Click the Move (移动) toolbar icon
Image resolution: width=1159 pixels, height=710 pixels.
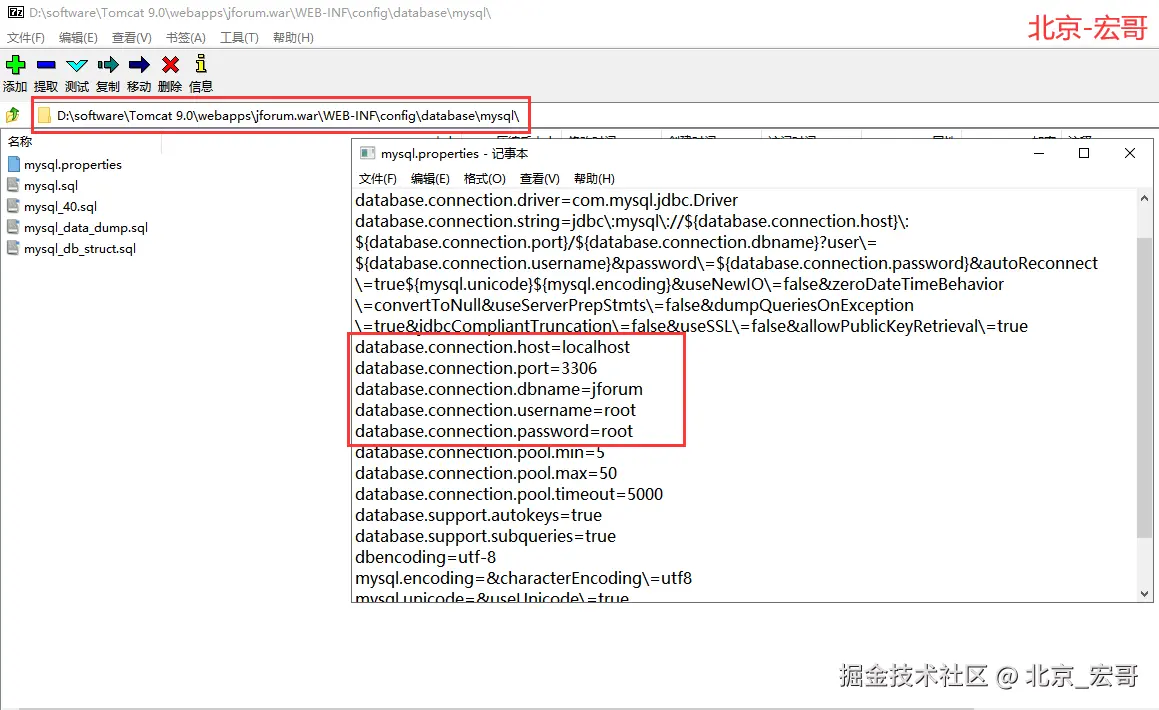[x=139, y=65]
